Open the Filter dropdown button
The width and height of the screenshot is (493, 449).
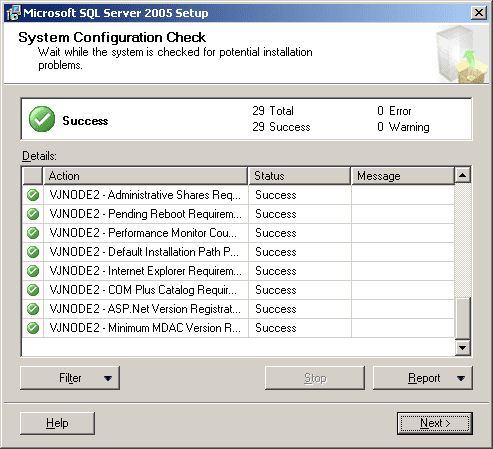click(x=70, y=378)
